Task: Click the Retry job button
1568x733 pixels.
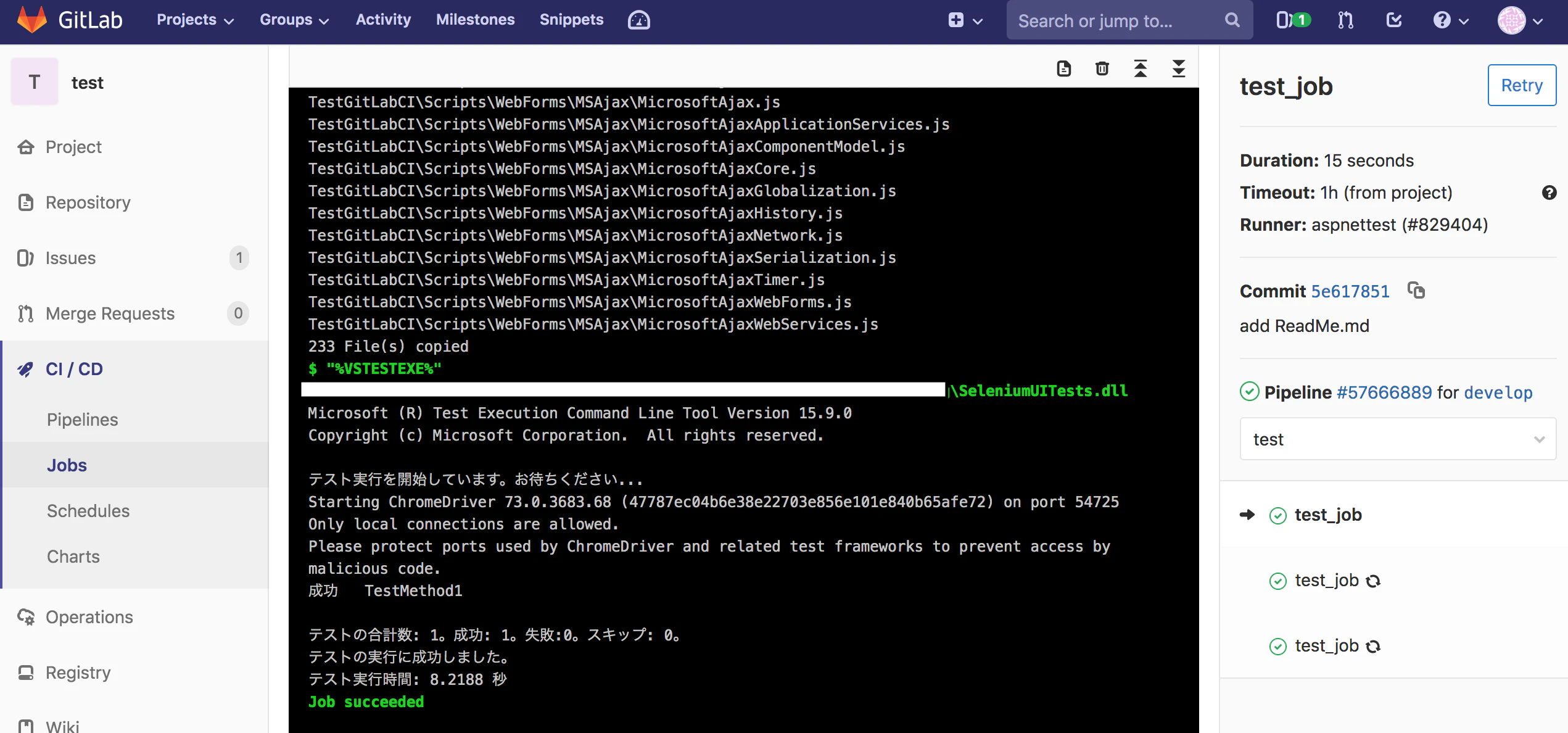Action: pyautogui.click(x=1522, y=85)
